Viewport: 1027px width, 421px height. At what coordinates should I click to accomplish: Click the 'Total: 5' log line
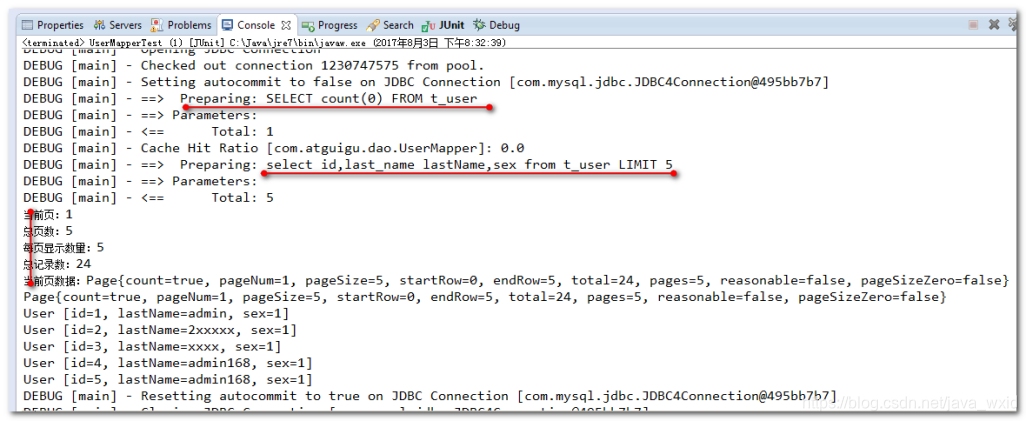click(148, 197)
